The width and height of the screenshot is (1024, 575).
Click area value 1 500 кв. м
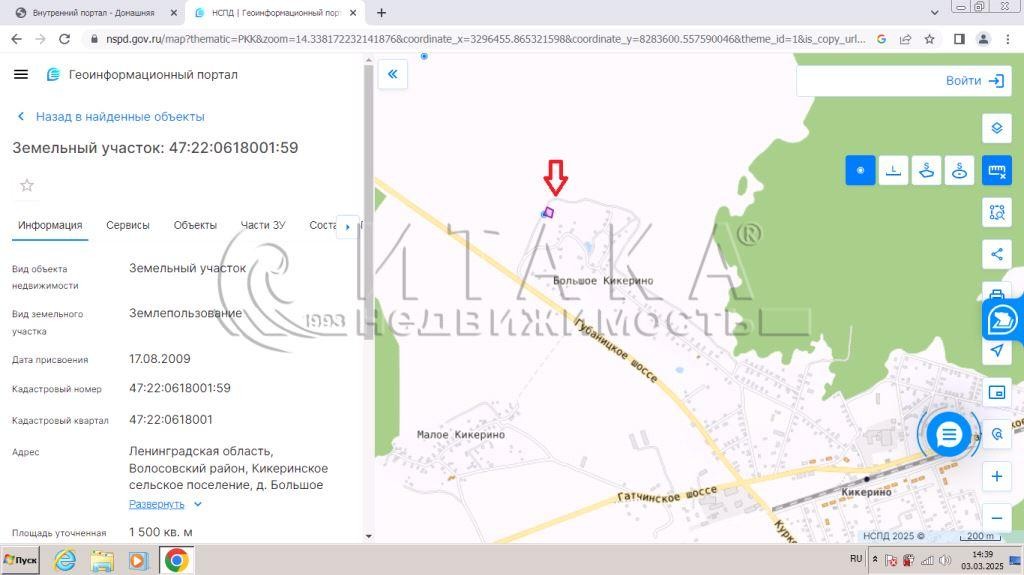pyautogui.click(x=161, y=532)
